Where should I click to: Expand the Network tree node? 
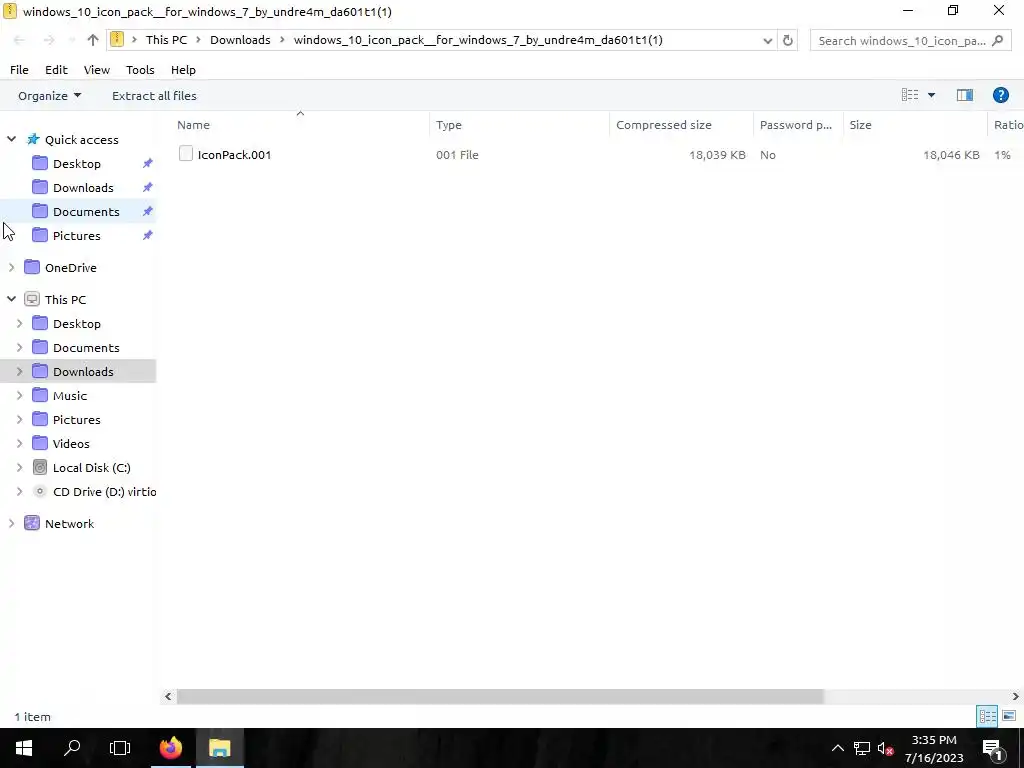click(11, 523)
